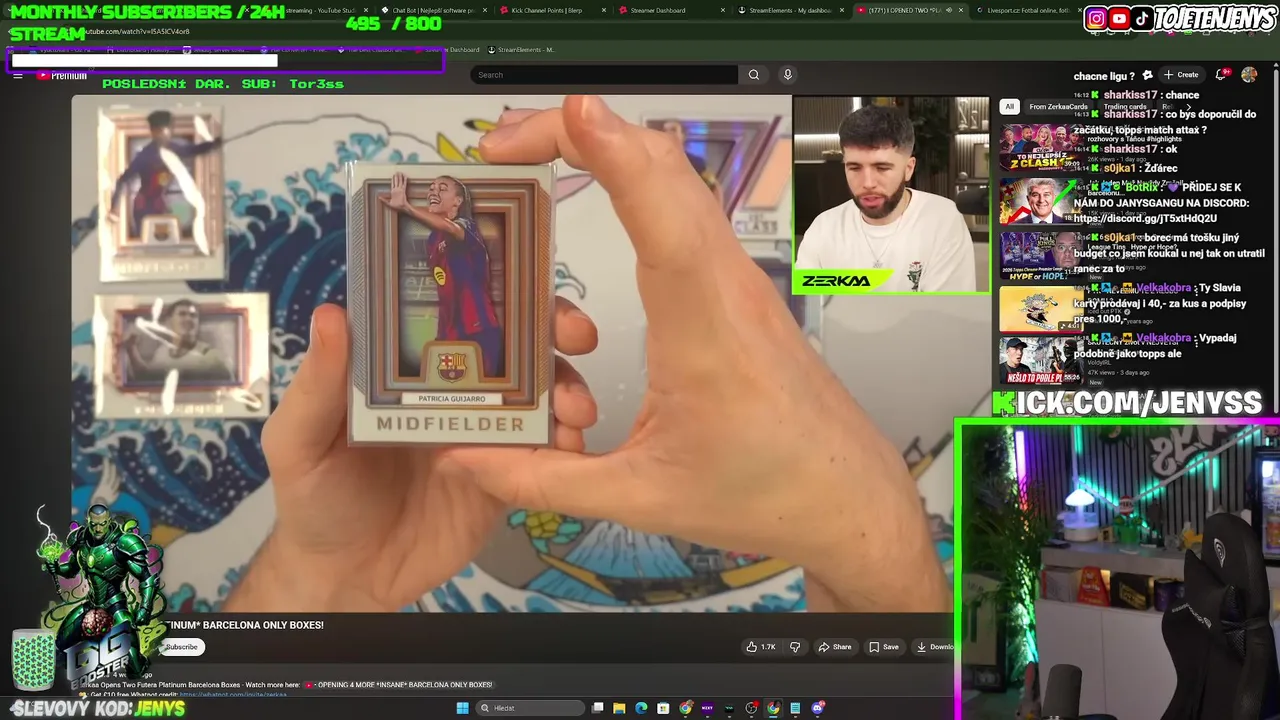Screen dimensions: 1280x720
Task: Launch Microsoft Edge from the taskbar
Action: click(641, 708)
